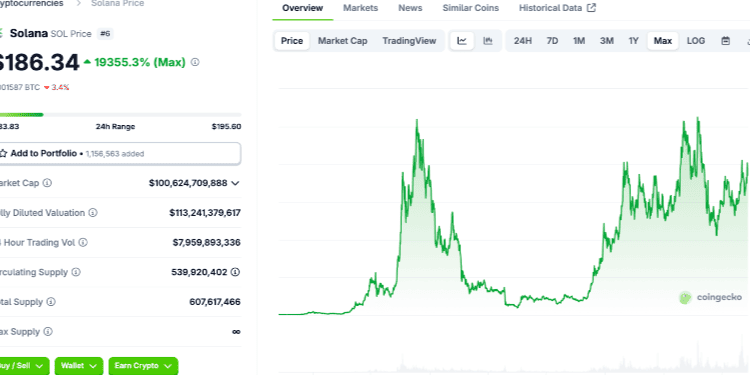Click the external link icon by Historical Data
The height and width of the screenshot is (375, 750).
(x=592, y=8)
